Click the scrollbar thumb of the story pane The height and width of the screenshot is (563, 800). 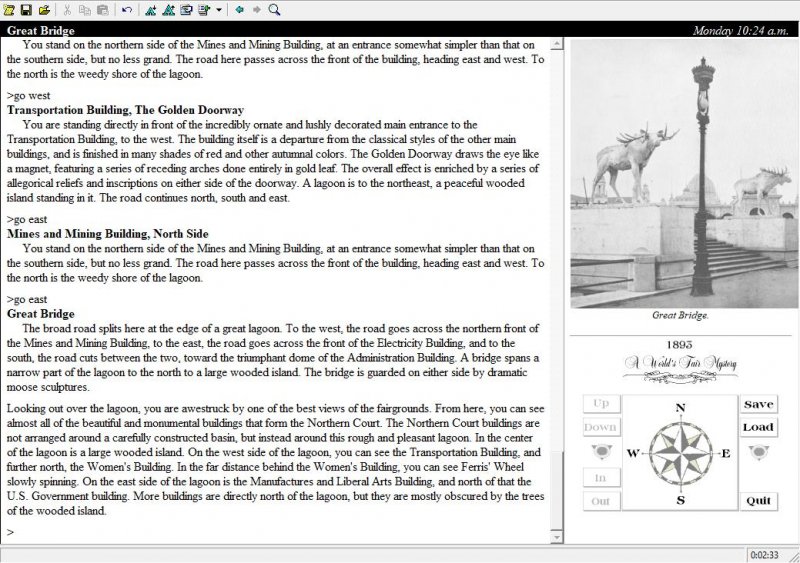(557, 491)
